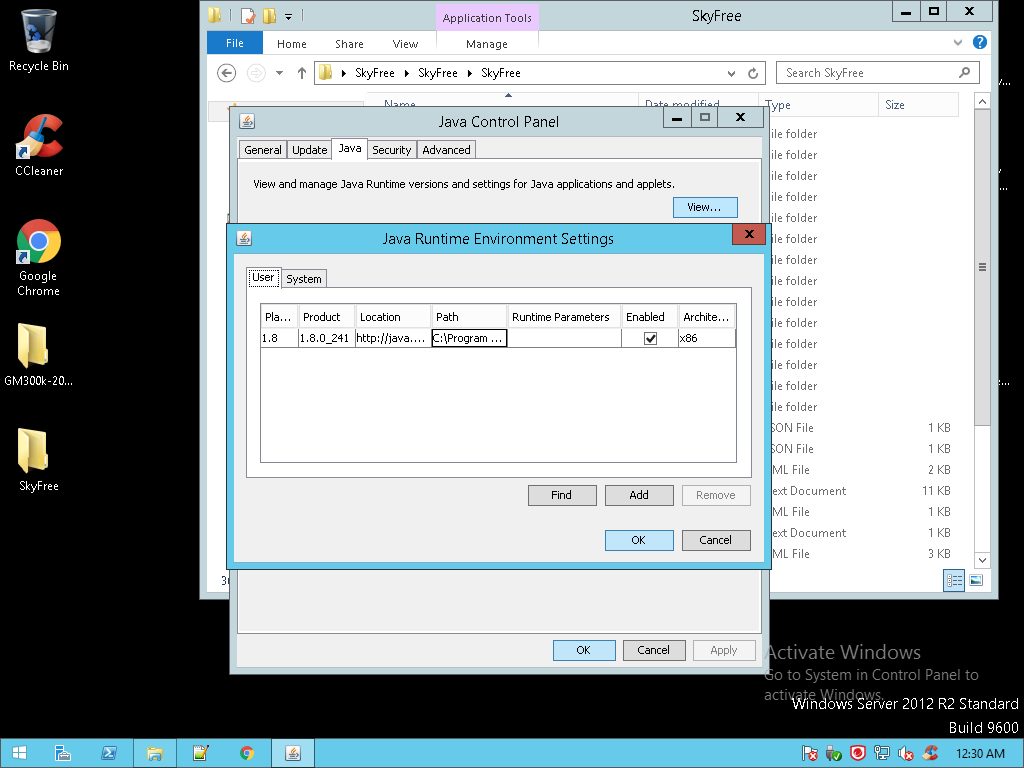The height and width of the screenshot is (768, 1024).
Task: Click the Explorer vertical scrollbar up arrow
Action: (x=982, y=101)
